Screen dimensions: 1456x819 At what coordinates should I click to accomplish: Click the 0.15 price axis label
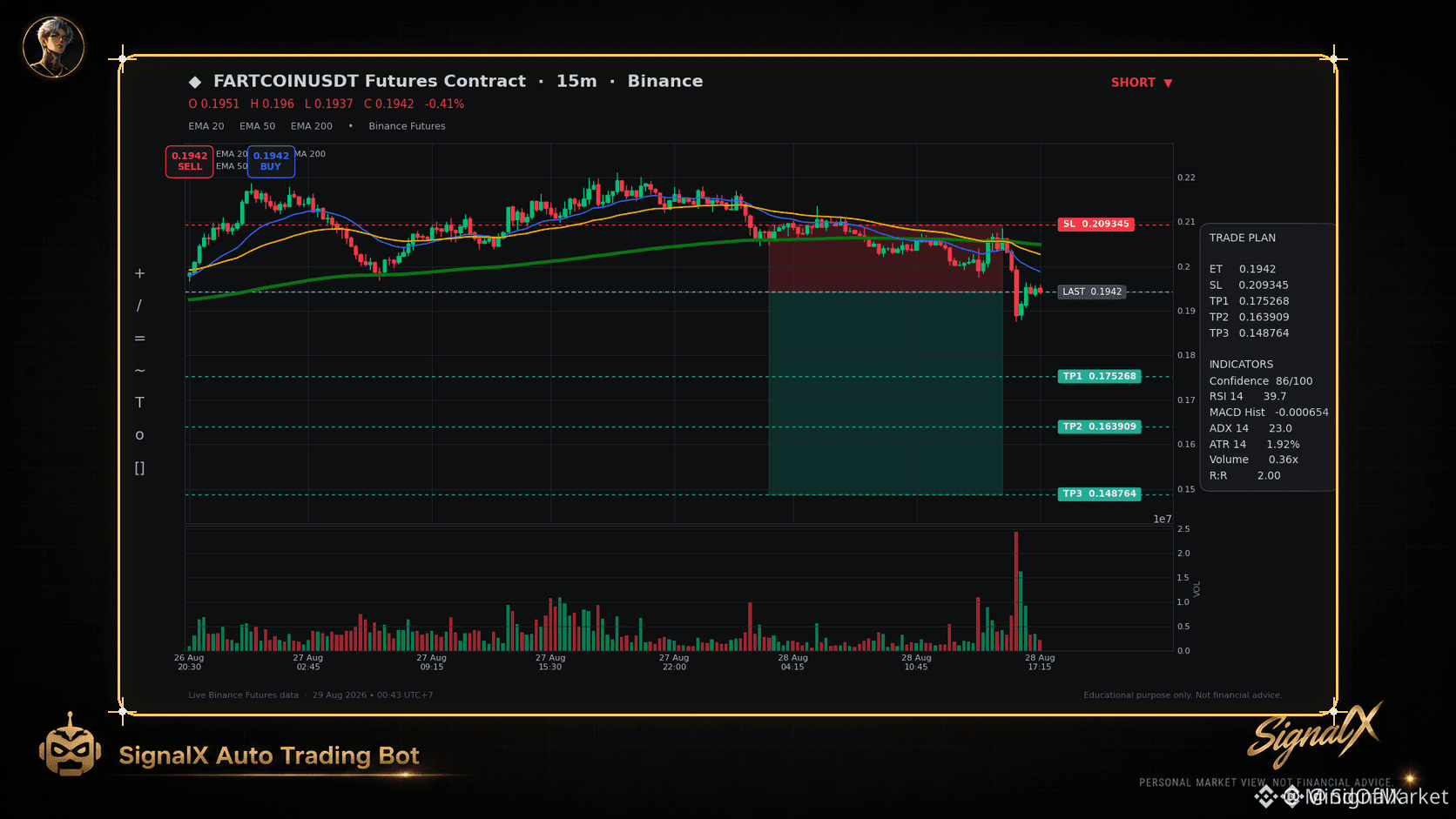click(x=1186, y=489)
